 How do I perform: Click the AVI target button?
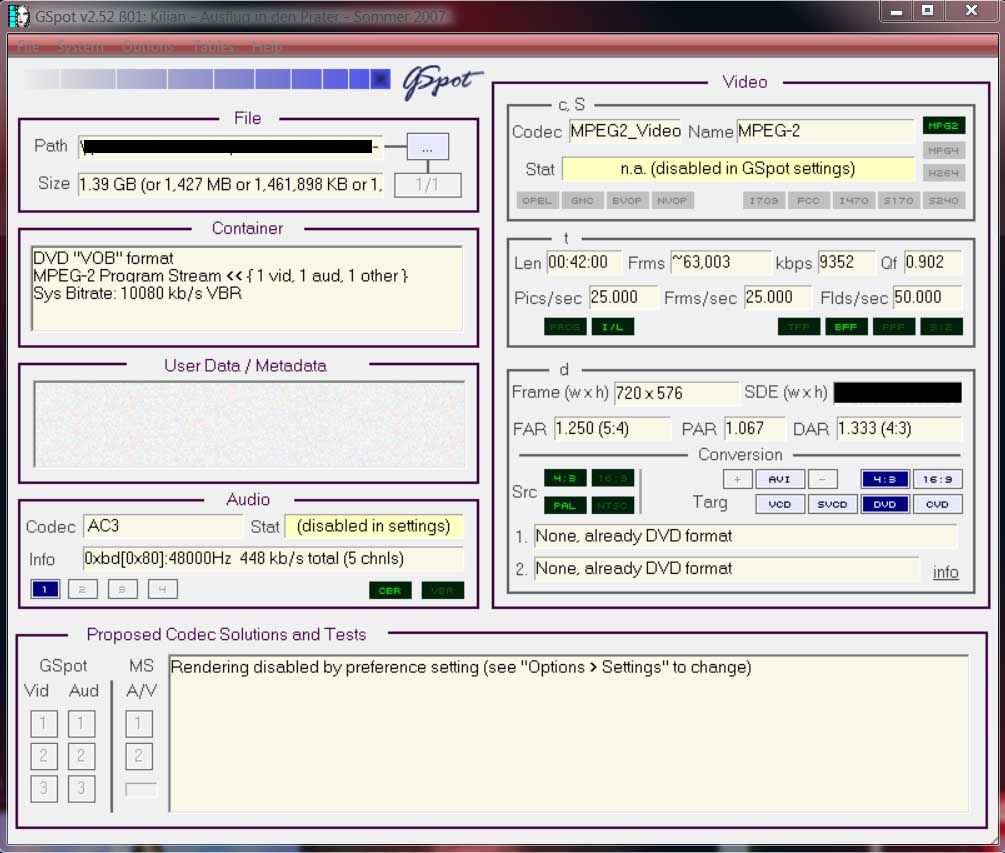(779, 479)
